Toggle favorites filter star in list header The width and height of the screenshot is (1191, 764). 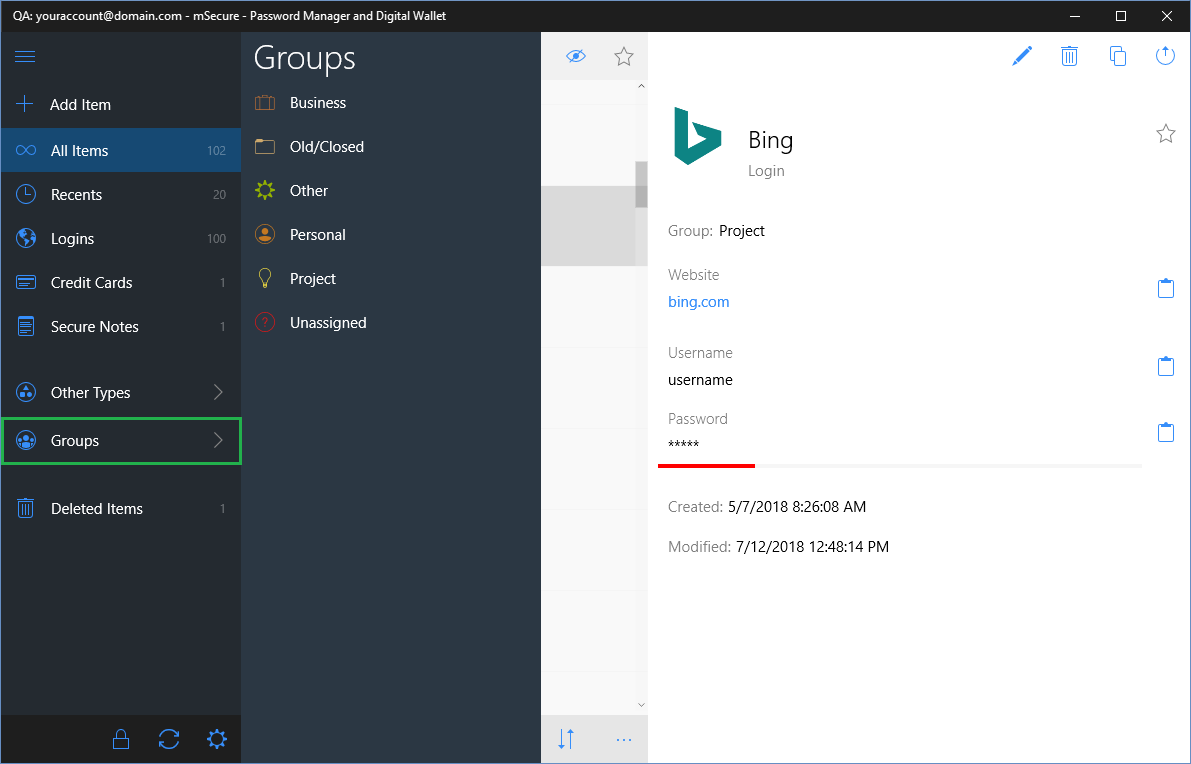click(x=624, y=56)
